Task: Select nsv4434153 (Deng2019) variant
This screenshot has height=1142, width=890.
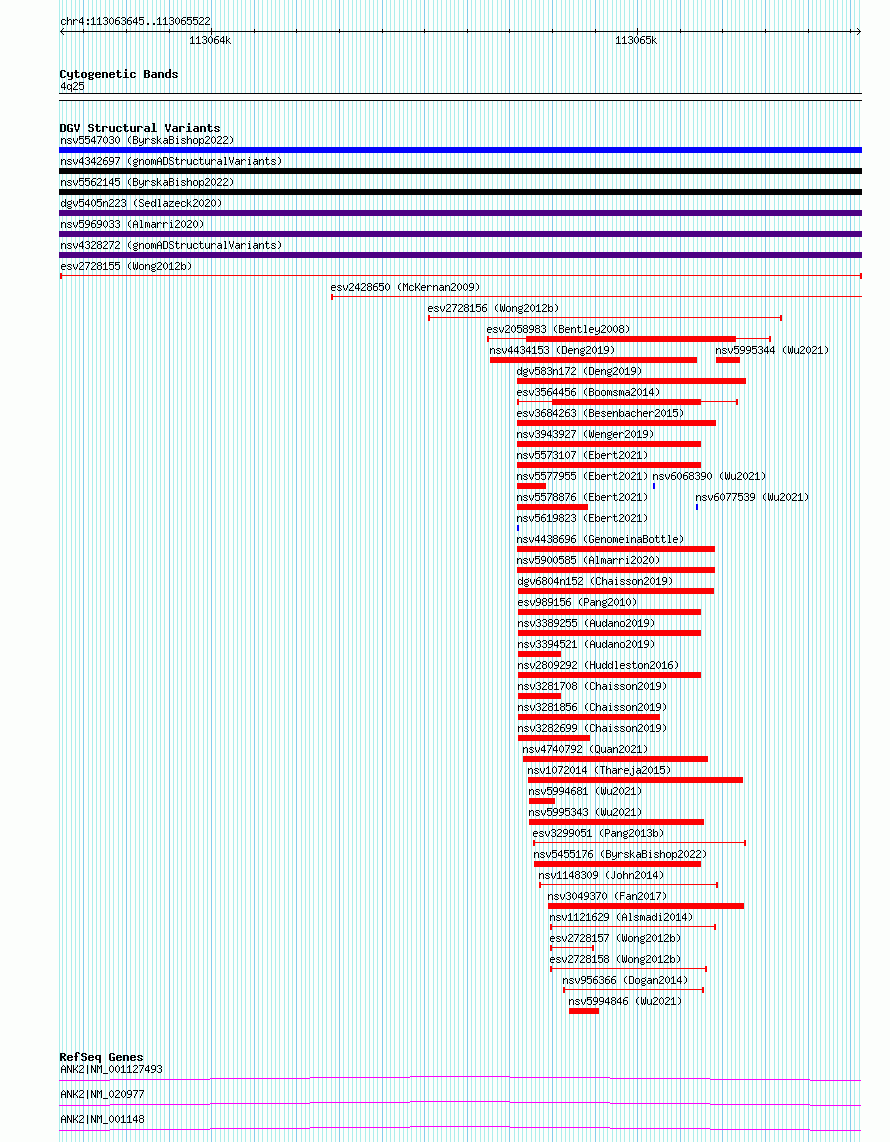Action: (x=552, y=350)
